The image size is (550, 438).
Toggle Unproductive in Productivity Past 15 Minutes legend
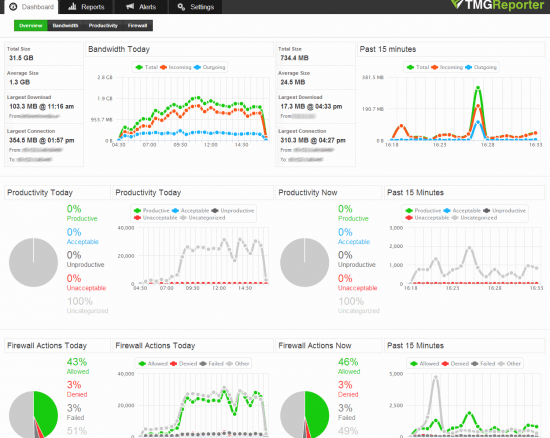(x=504, y=210)
